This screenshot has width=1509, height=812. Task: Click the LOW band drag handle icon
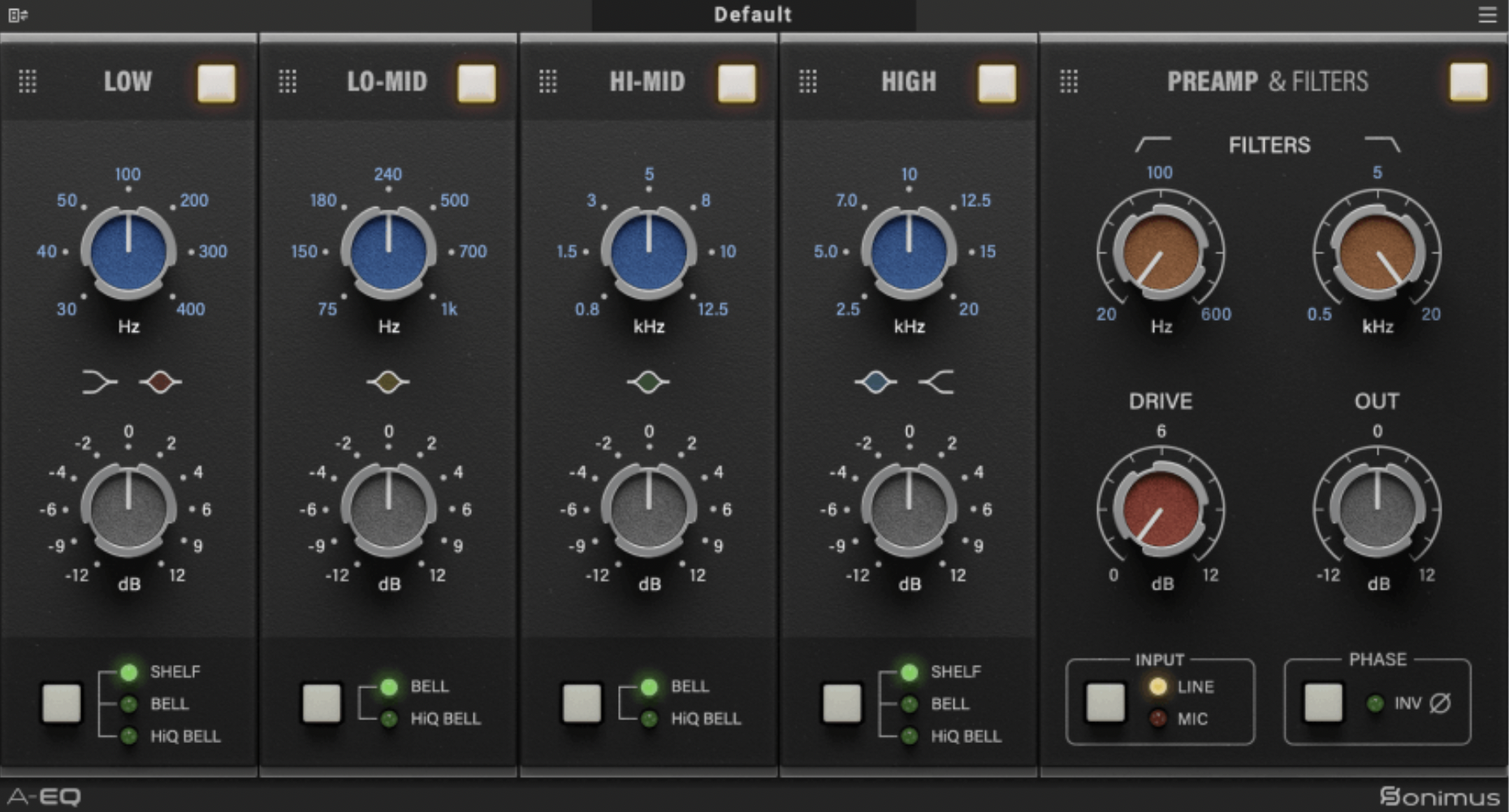[27, 81]
